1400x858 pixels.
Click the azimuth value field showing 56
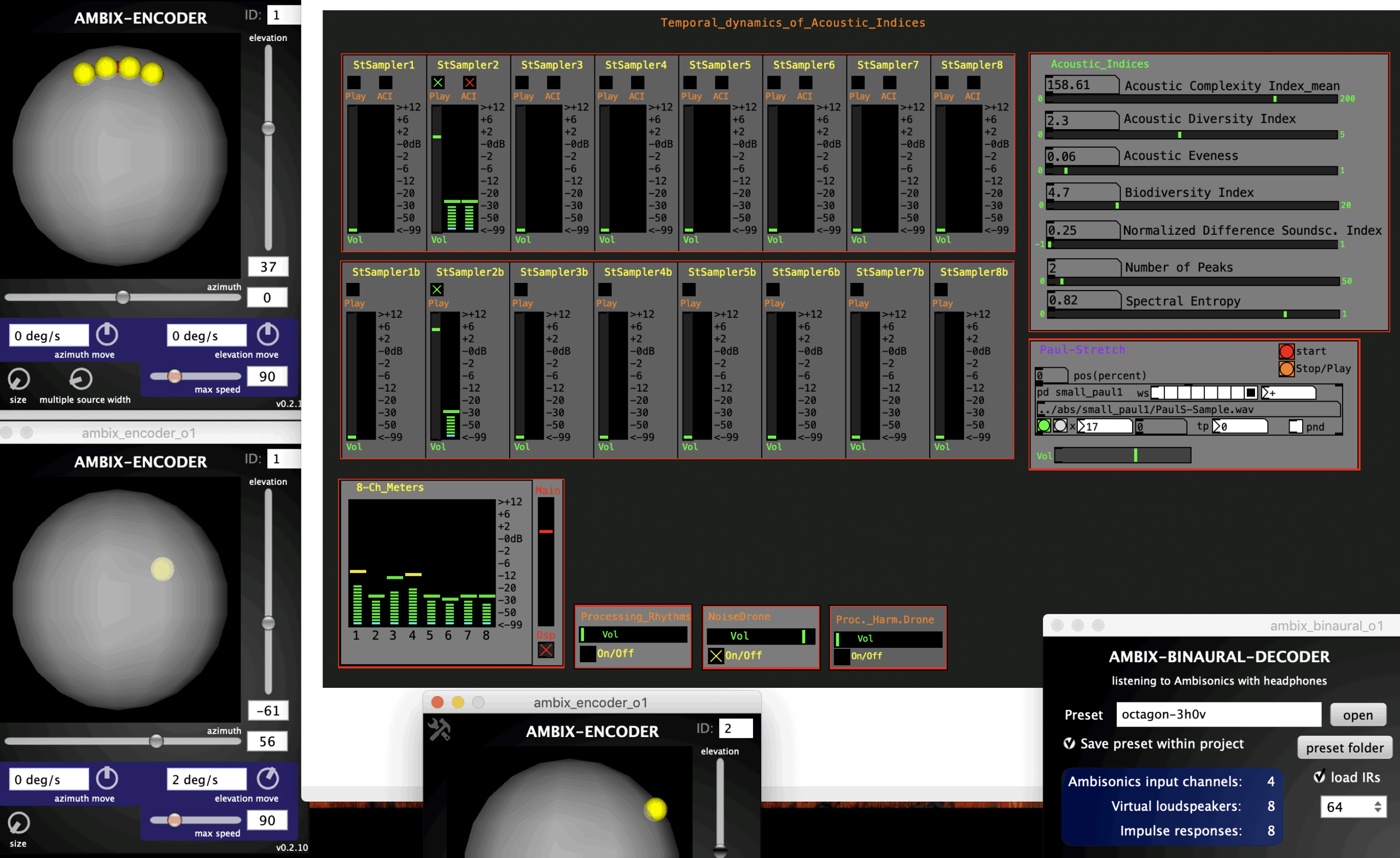tap(267, 741)
